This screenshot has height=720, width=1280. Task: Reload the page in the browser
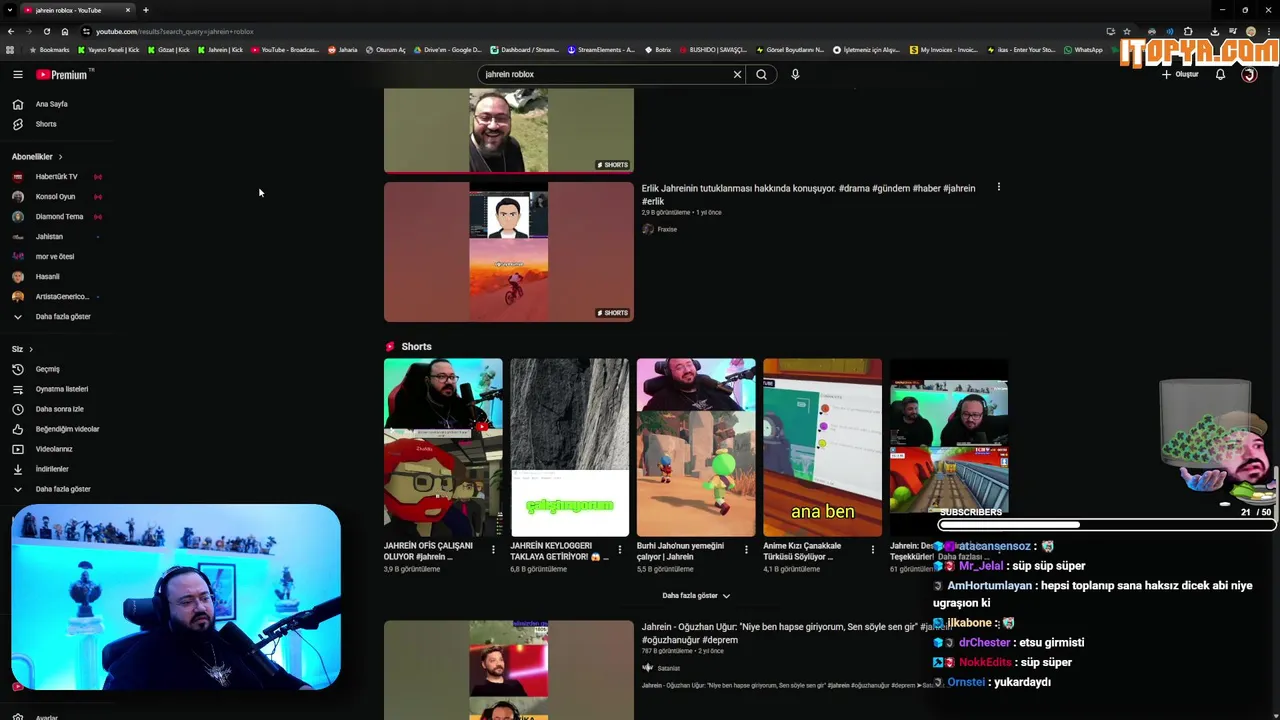[x=46, y=31]
